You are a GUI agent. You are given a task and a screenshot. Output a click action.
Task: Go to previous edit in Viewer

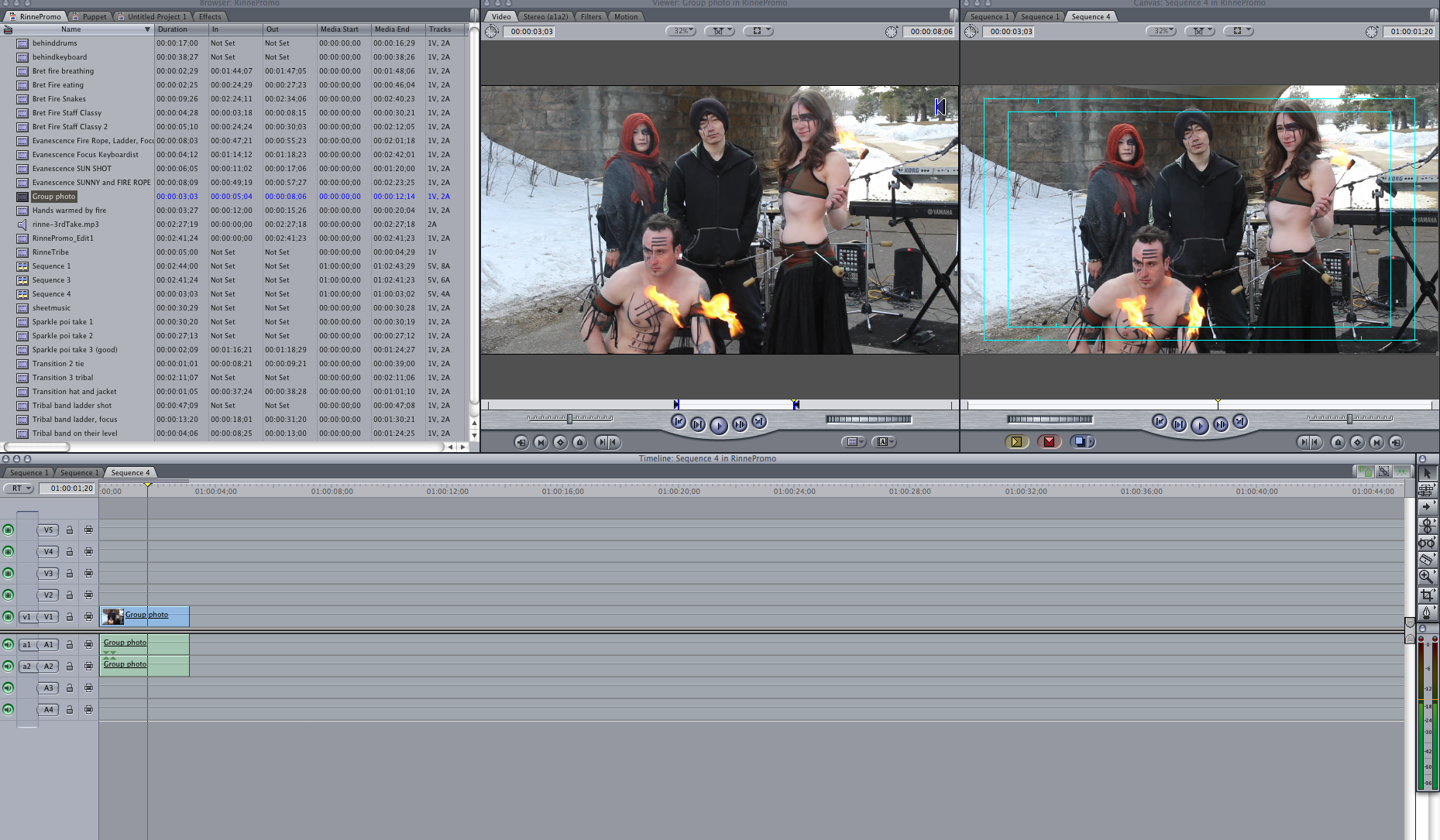[679, 422]
